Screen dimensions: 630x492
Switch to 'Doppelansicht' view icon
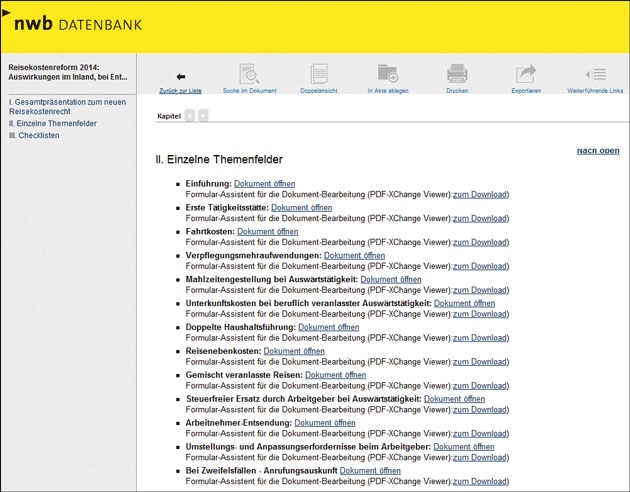click(x=319, y=75)
